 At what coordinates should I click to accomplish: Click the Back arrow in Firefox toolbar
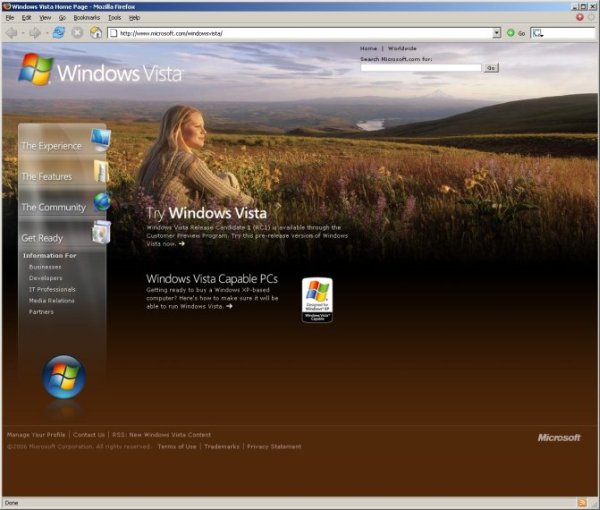pos(11,33)
